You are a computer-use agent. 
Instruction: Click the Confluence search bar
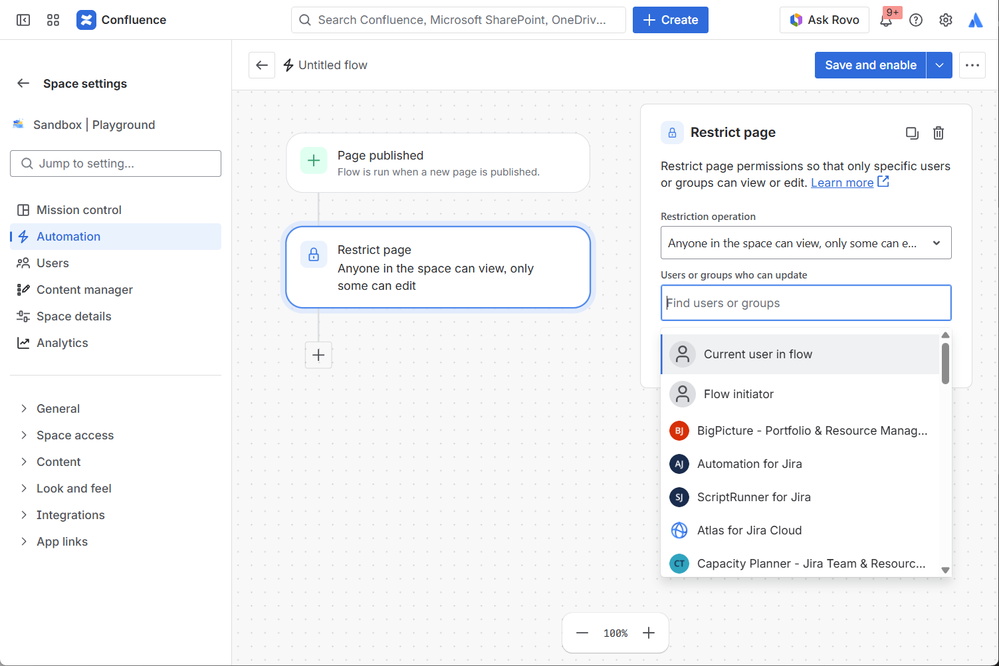point(458,20)
